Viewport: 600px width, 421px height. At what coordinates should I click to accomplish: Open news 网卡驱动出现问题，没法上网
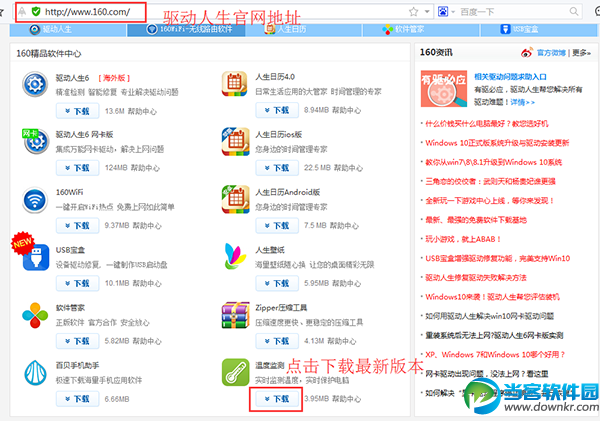click(x=486, y=374)
